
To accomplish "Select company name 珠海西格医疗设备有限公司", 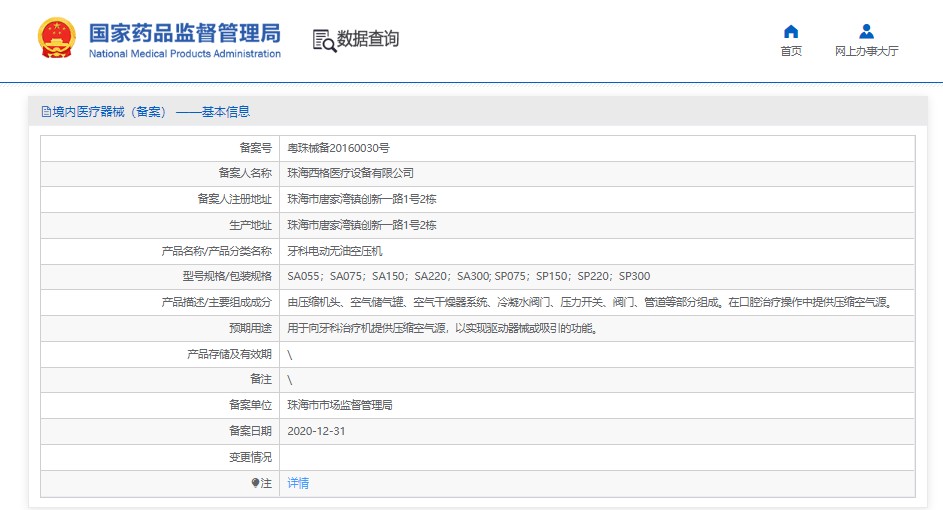I will point(350,173).
